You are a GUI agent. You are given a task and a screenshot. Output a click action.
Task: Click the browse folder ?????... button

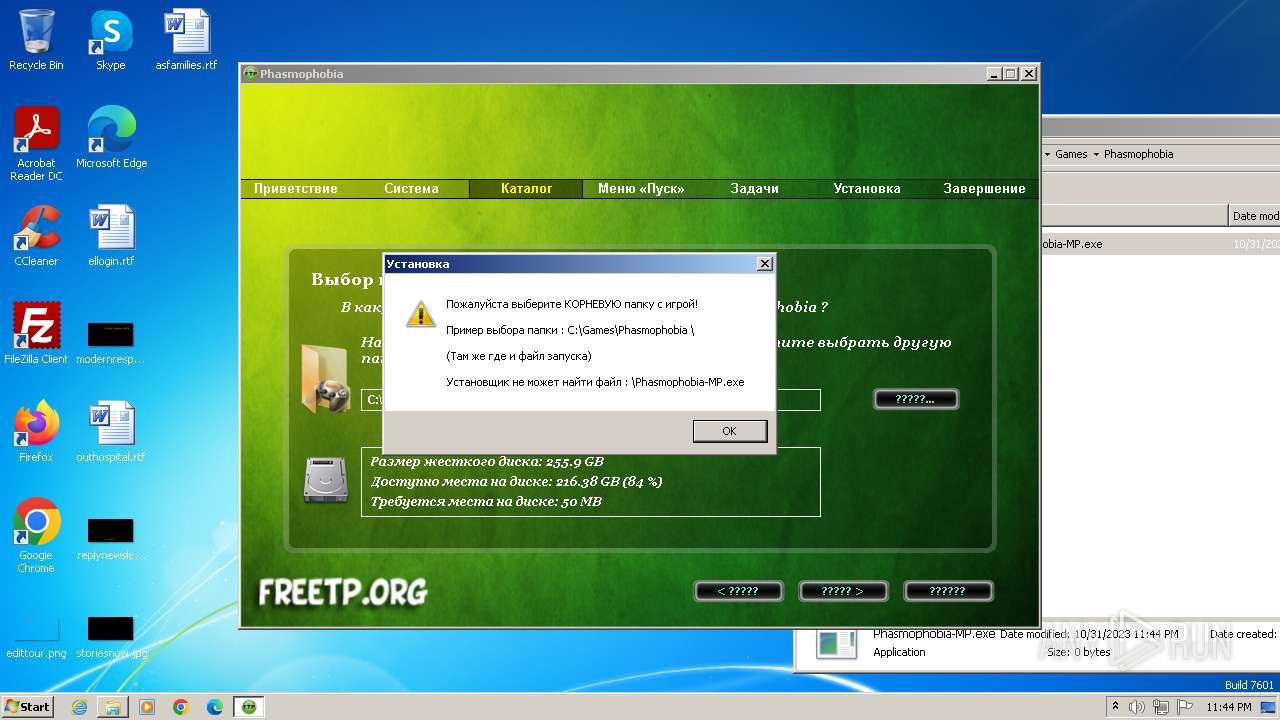915,399
